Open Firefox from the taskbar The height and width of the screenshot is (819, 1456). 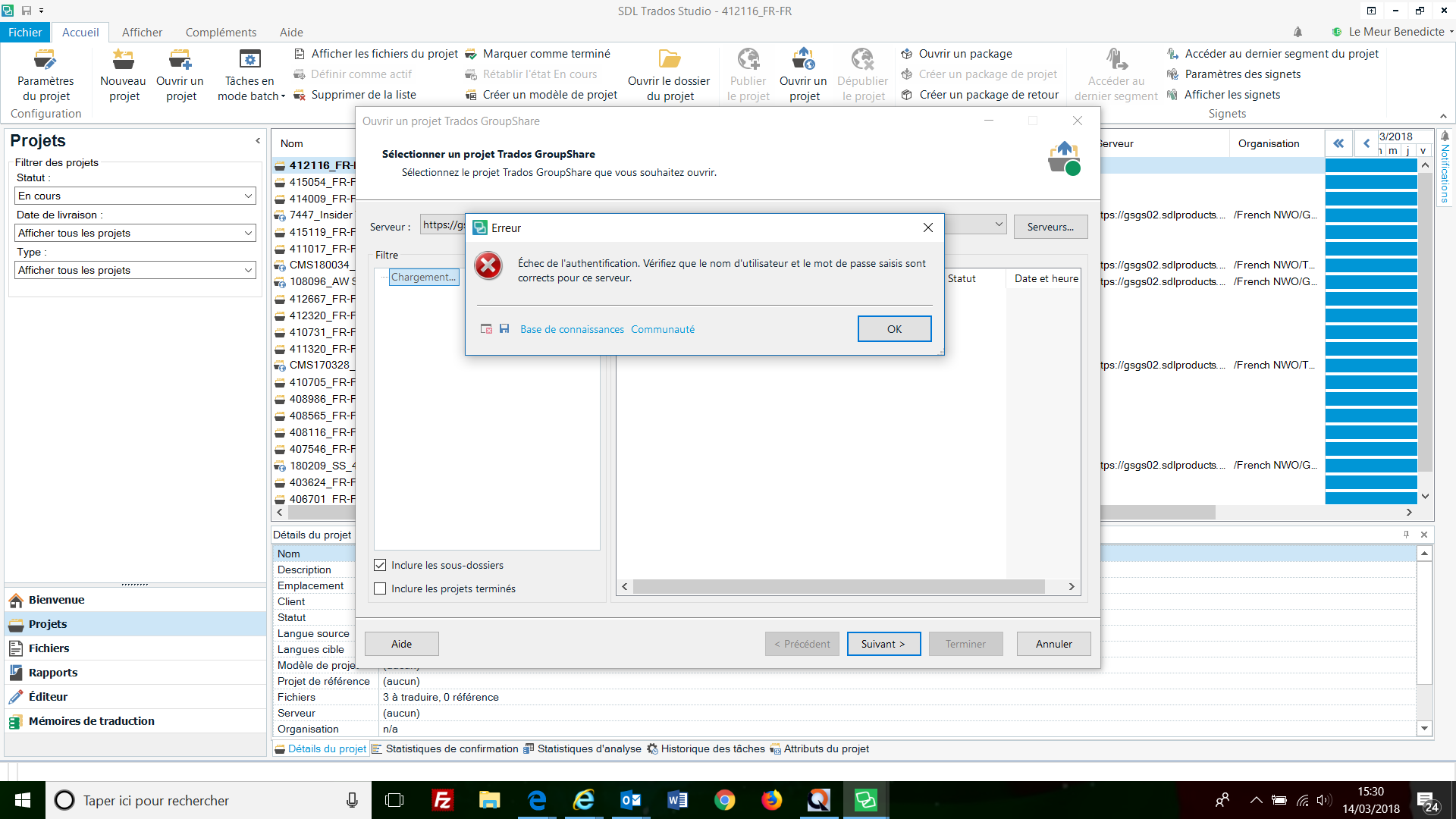[772, 800]
